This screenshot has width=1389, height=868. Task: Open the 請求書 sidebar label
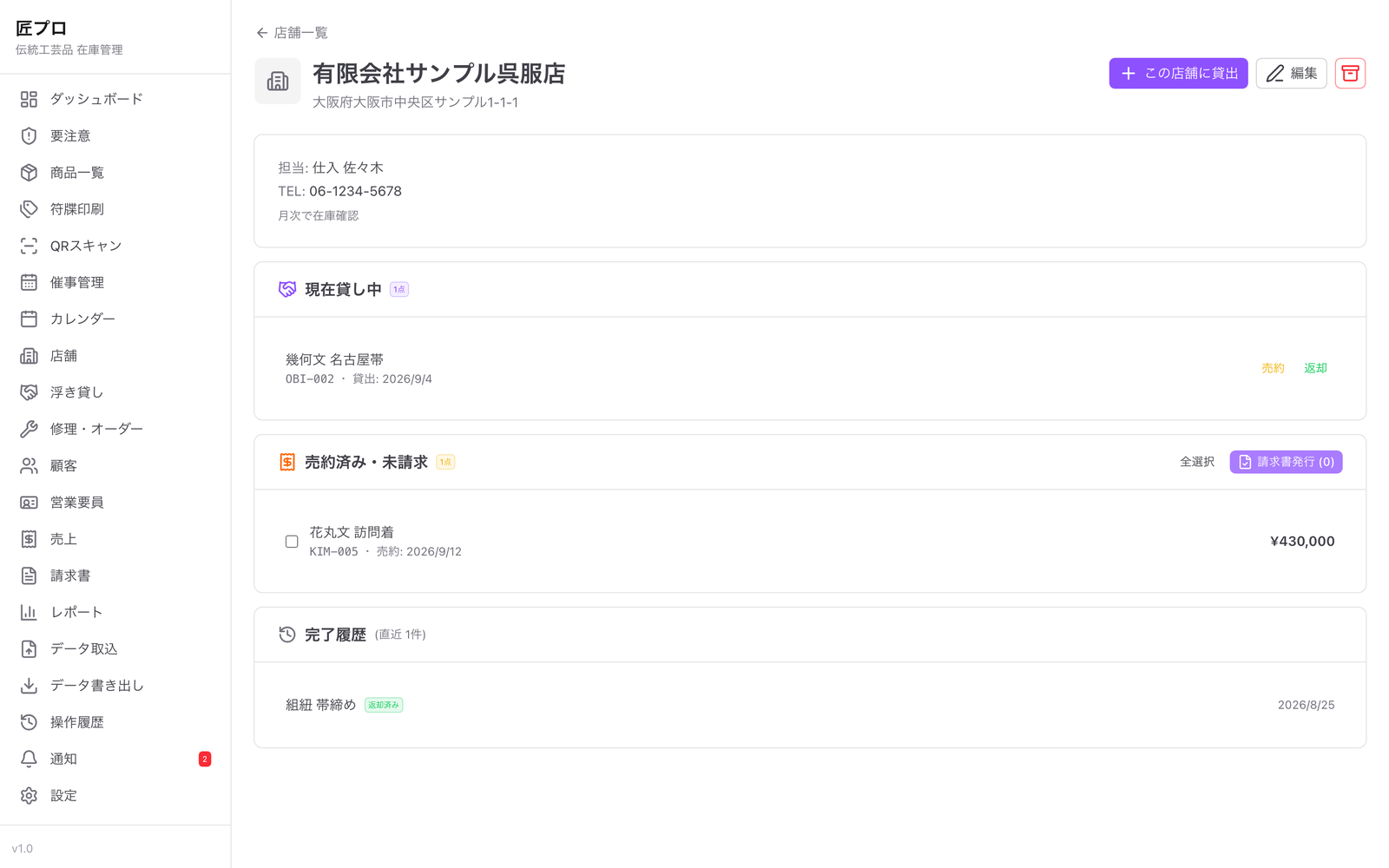pos(70,575)
